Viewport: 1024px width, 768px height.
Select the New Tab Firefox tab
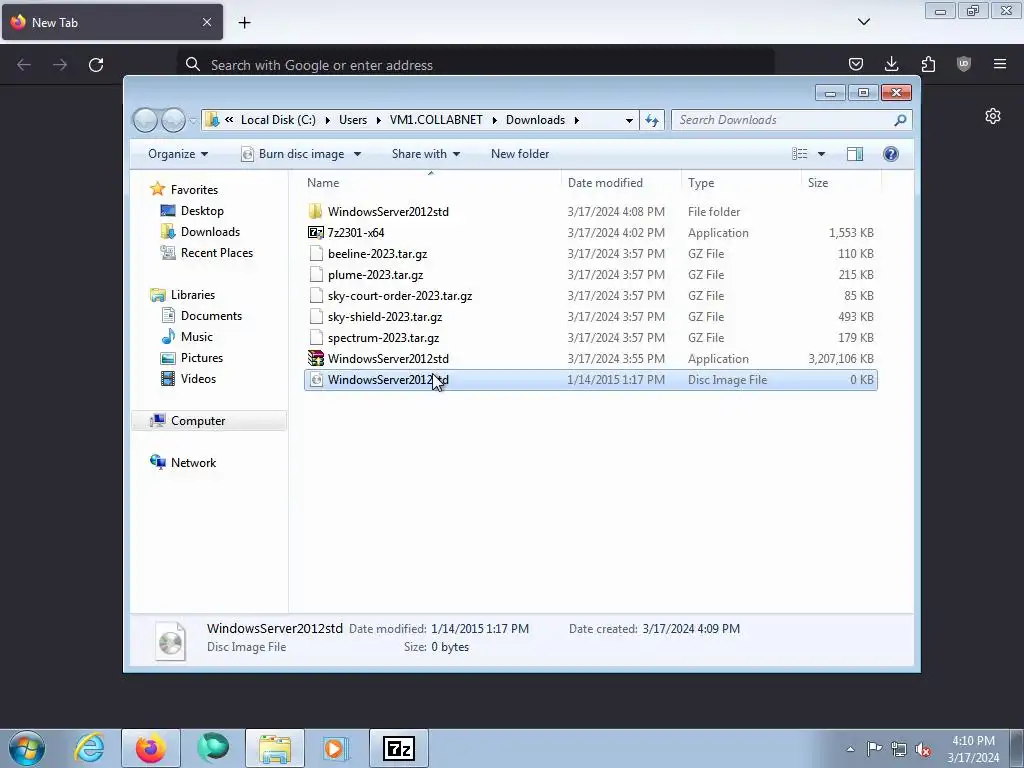click(x=112, y=22)
